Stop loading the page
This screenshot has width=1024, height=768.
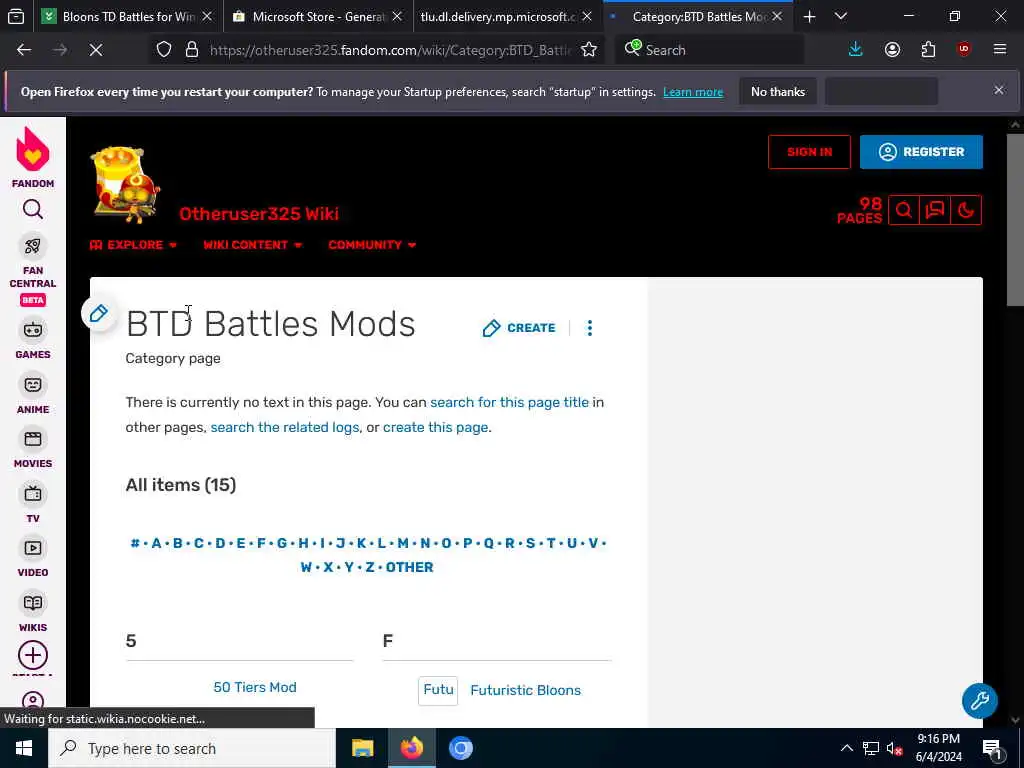[x=96, y=50]
